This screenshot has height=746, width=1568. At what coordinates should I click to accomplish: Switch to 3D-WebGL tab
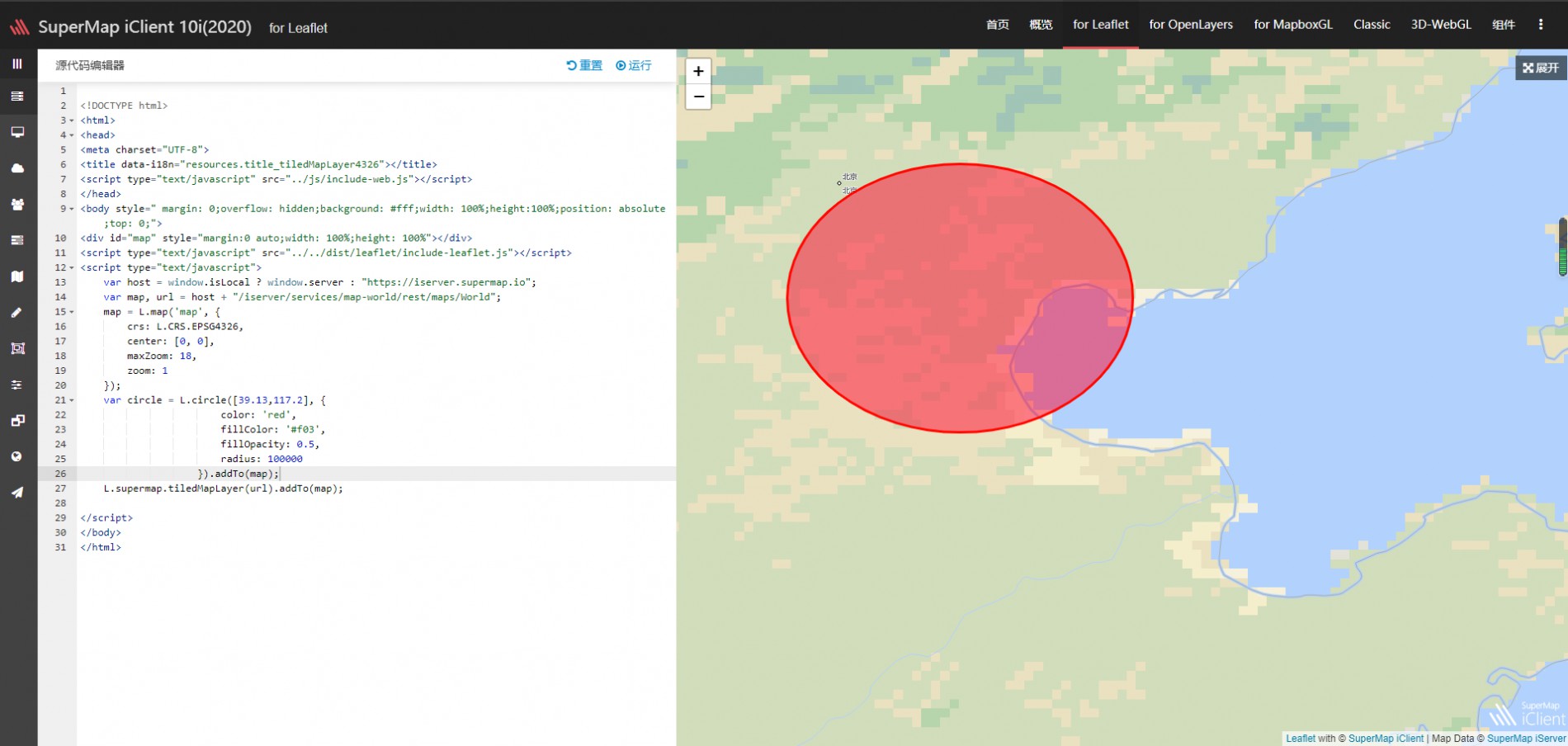[1441, 25]
